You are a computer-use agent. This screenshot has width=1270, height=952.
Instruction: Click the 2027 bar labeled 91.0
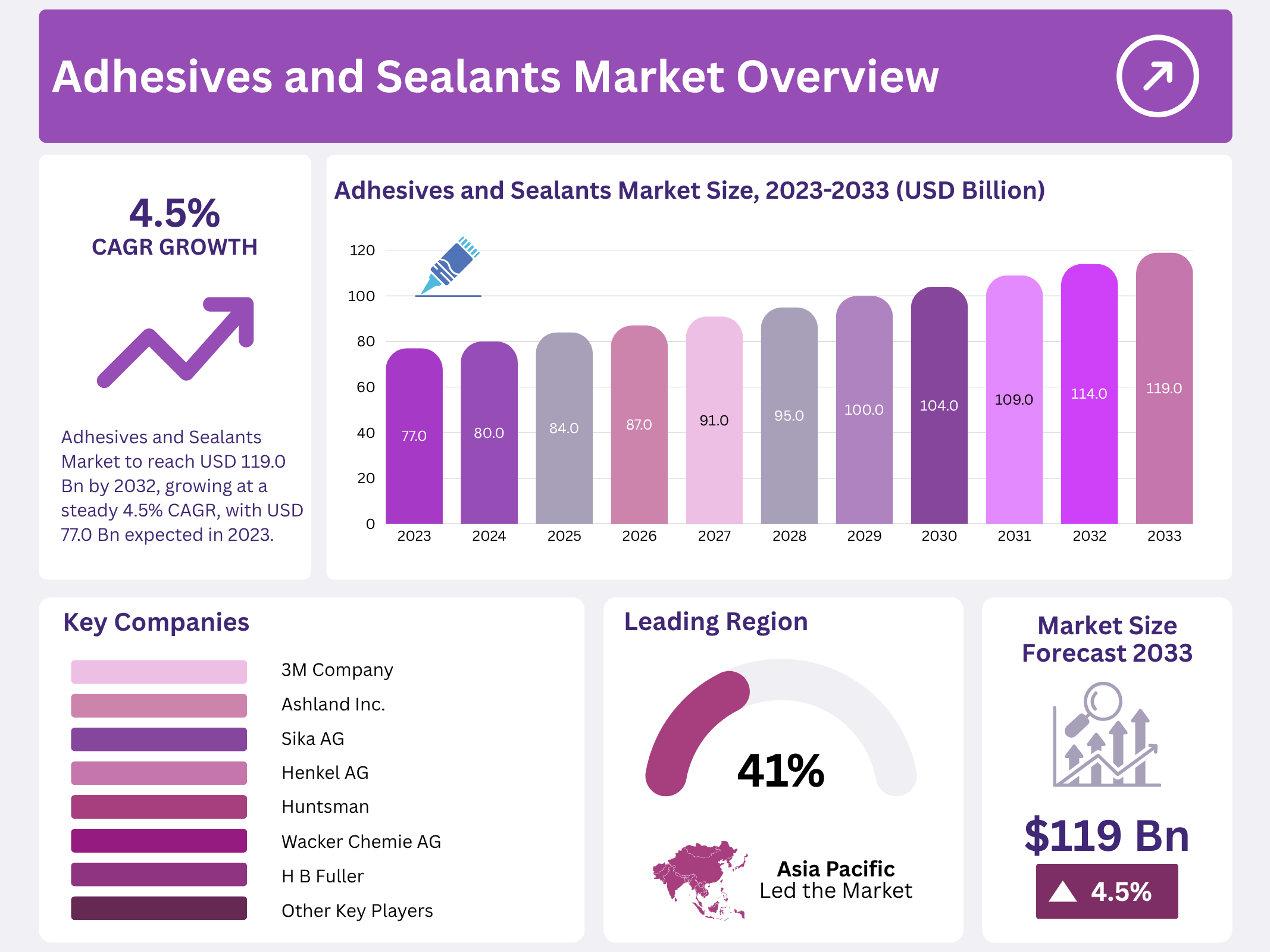(714, 421)
